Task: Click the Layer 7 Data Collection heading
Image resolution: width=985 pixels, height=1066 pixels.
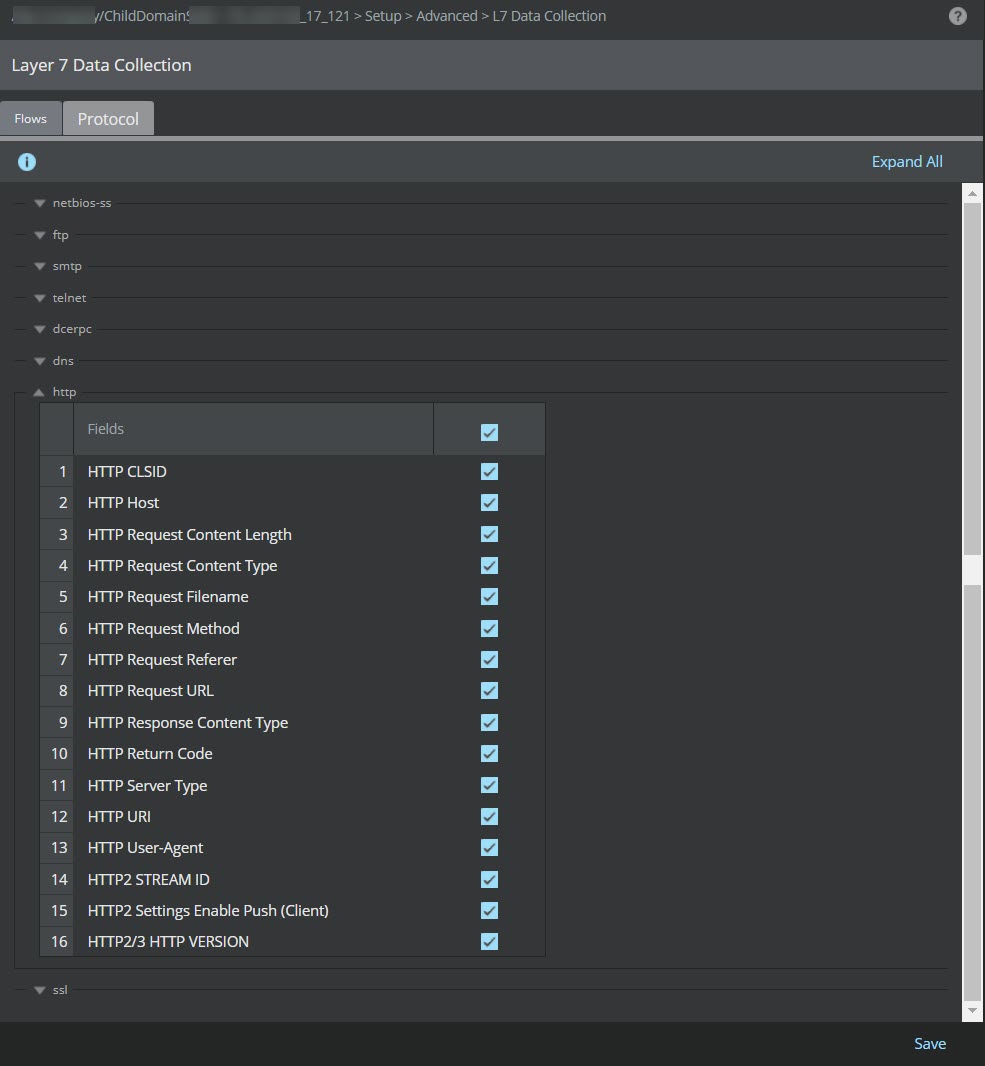Action: pos(101,65)
